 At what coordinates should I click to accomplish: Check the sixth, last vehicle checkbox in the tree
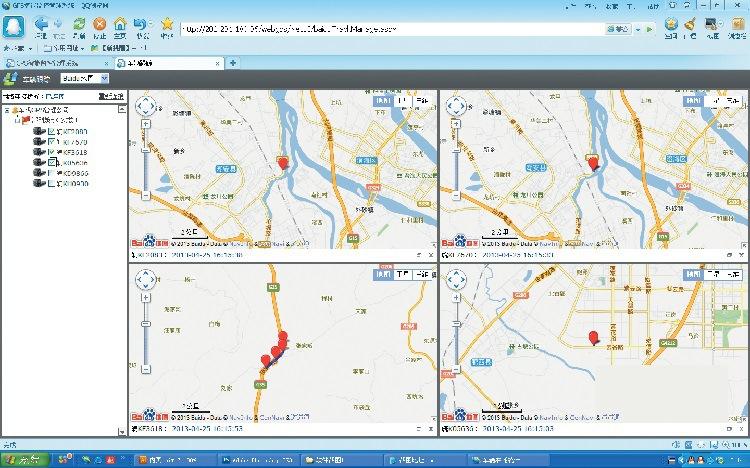52,183
